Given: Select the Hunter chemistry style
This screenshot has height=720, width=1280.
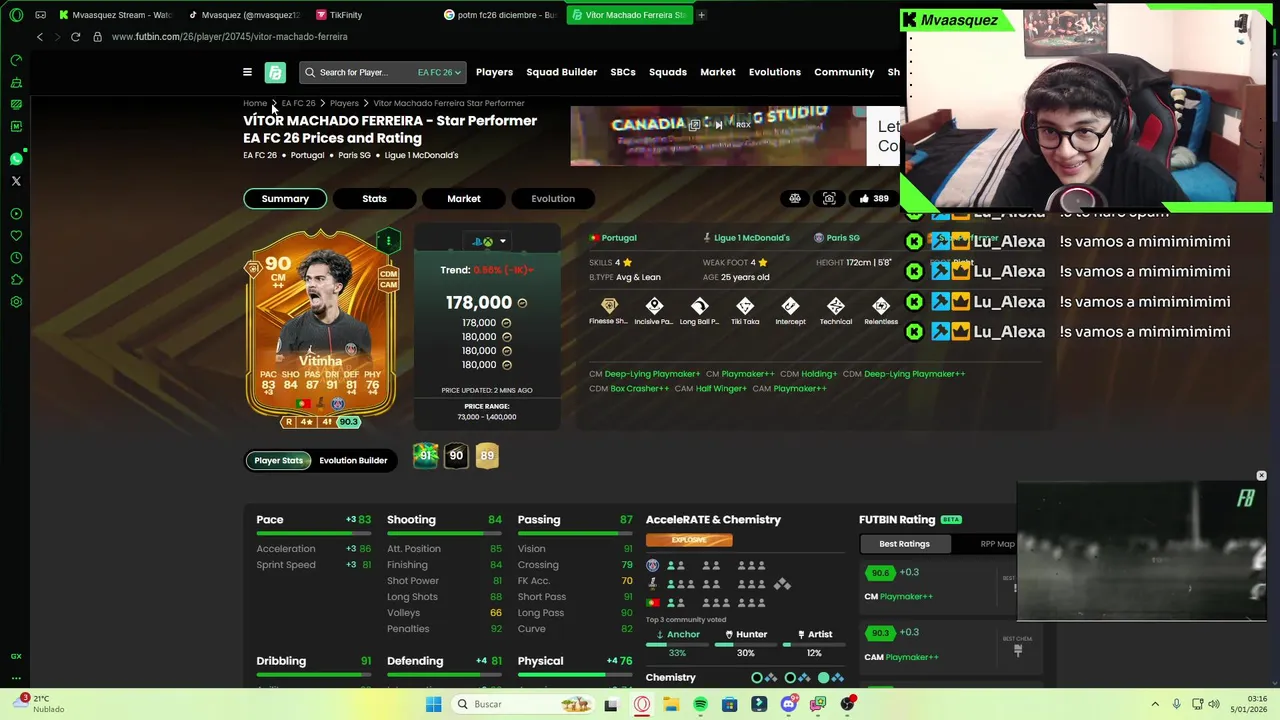Looking at the screenshot, I should pyautogui.click(x=746, y=634).
